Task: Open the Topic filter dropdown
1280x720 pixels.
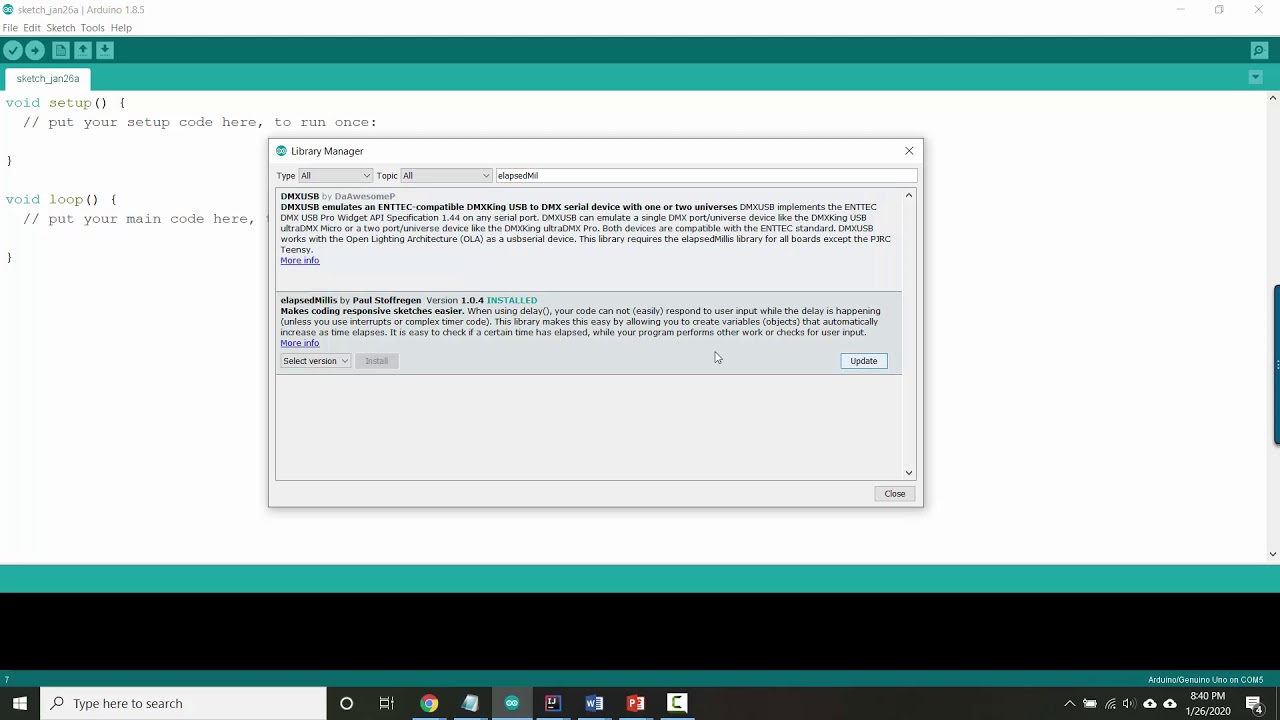Action: point(446,176)
